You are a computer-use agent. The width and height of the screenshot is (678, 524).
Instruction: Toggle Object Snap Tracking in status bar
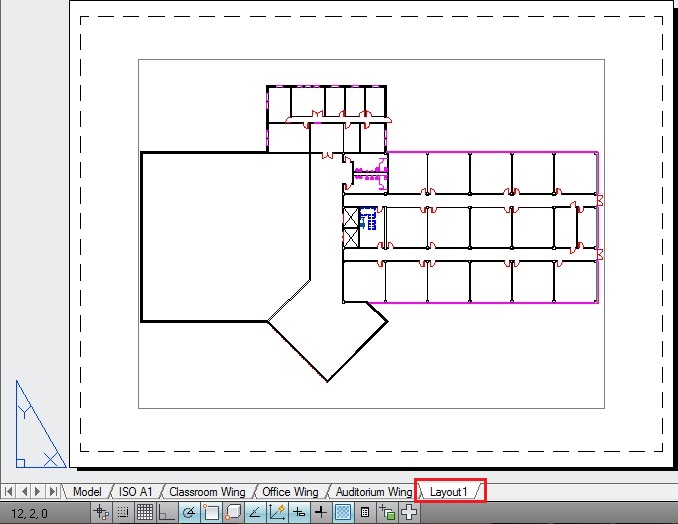tap(255, 513)
